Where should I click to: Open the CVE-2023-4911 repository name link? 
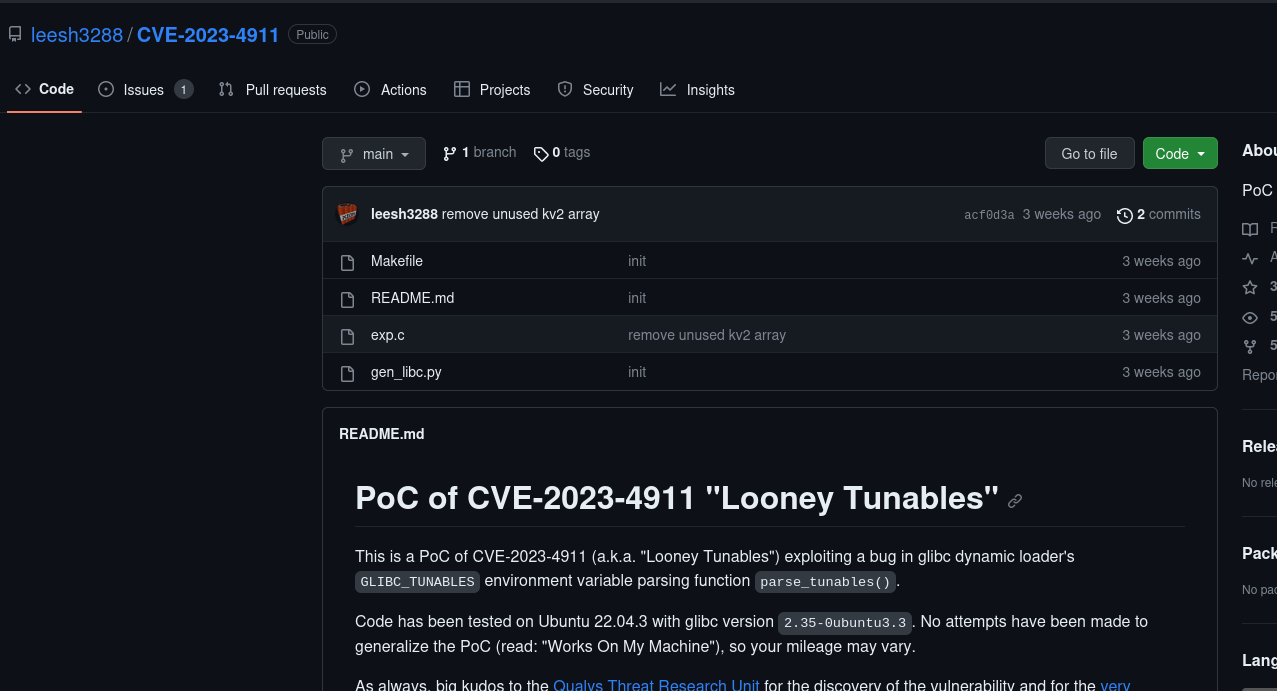208,35
